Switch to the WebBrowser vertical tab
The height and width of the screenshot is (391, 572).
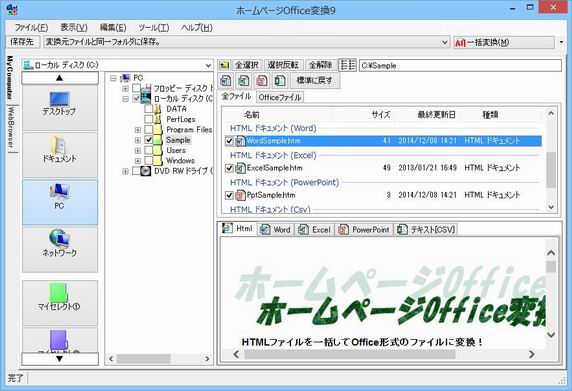(12, 128)
